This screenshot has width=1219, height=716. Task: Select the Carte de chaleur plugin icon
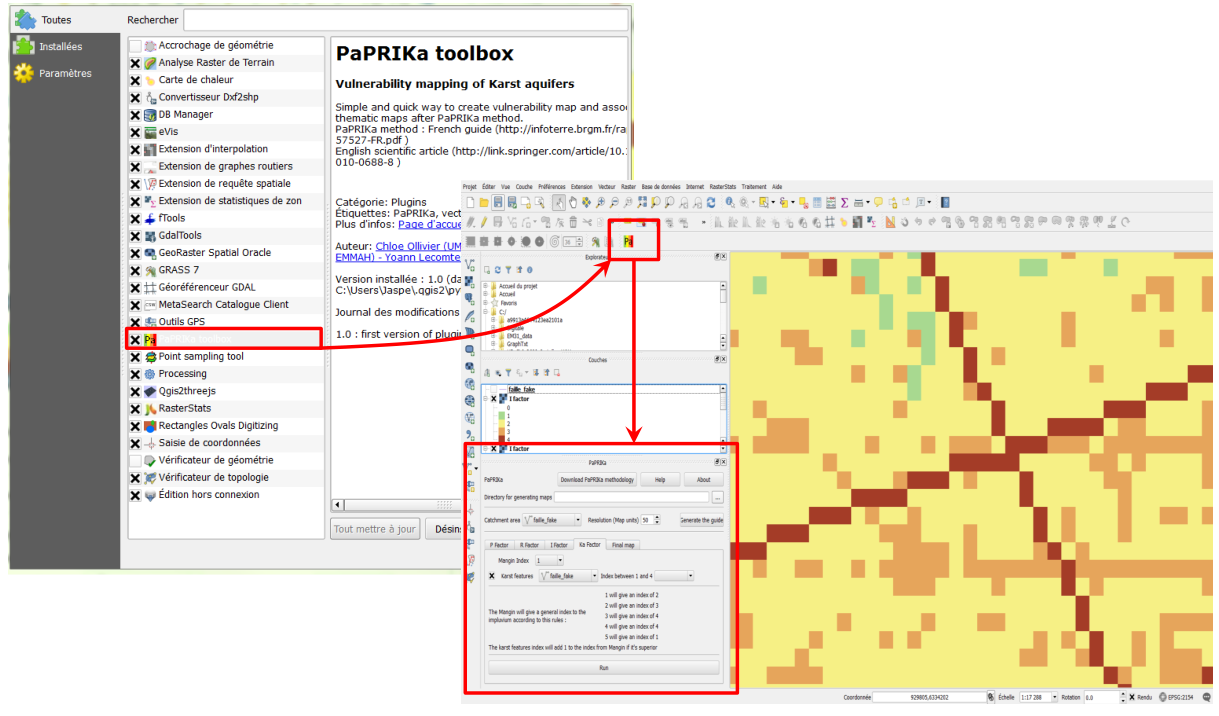pyautogui.click(x=150, y=80)
